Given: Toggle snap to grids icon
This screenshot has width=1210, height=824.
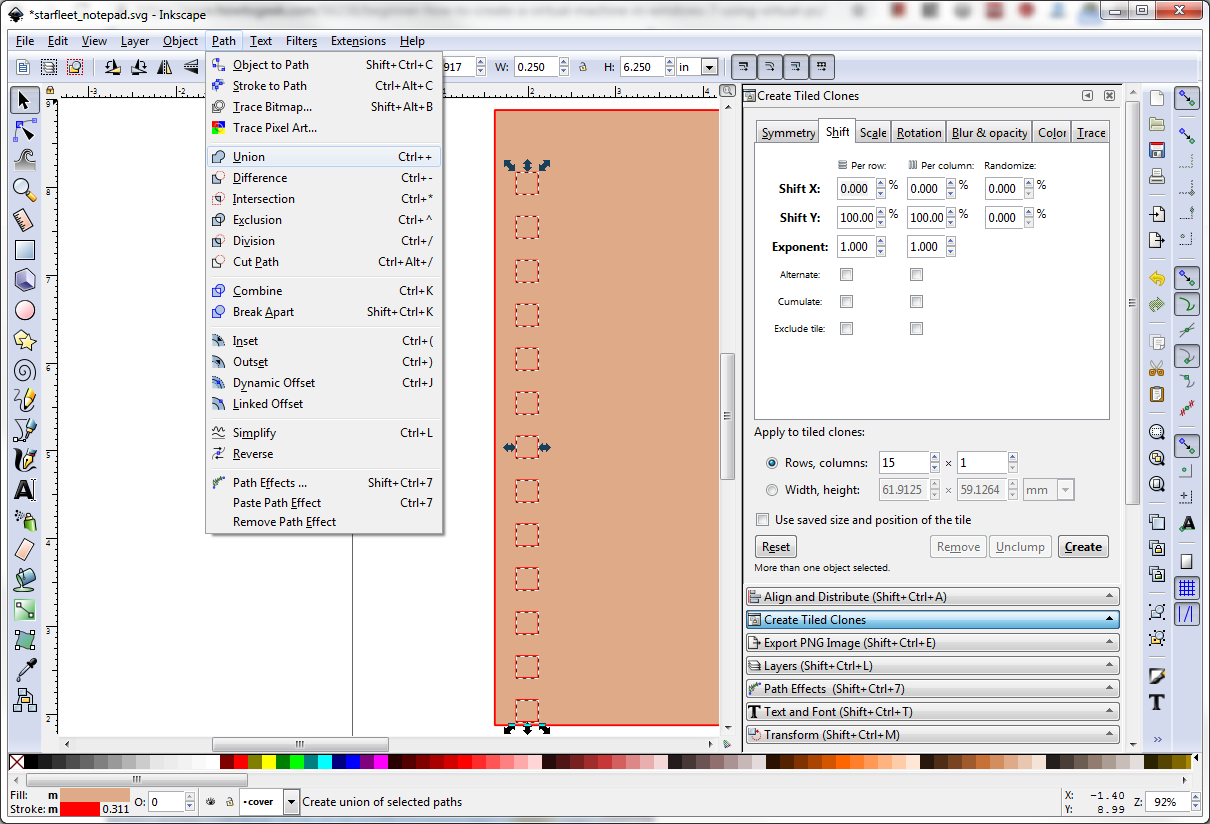Looking at the screenshot, I should 1187,588.
